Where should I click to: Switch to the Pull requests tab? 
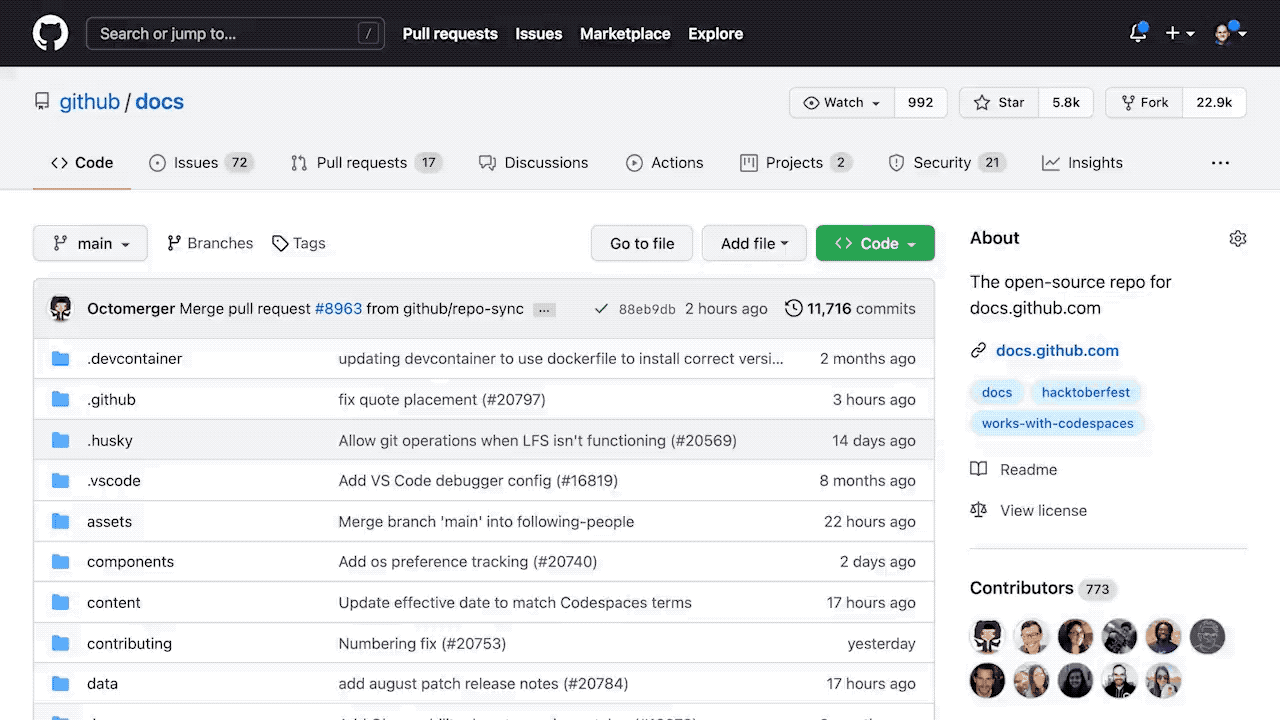[x=366, y=163]
